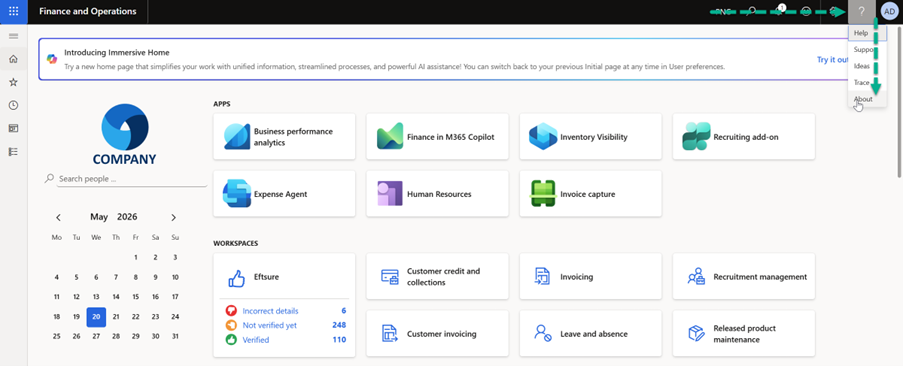
Task: Click the Customer credit and collections icon
Action: [x=390, y=277]
